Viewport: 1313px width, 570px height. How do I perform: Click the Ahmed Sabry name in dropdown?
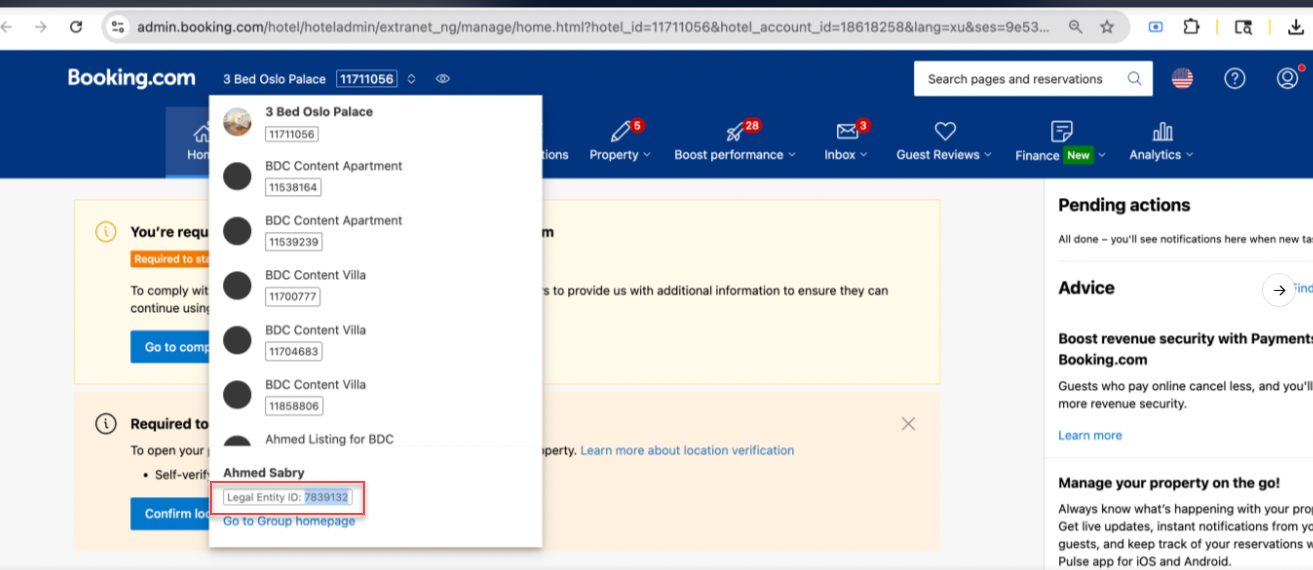pos(264,473)
